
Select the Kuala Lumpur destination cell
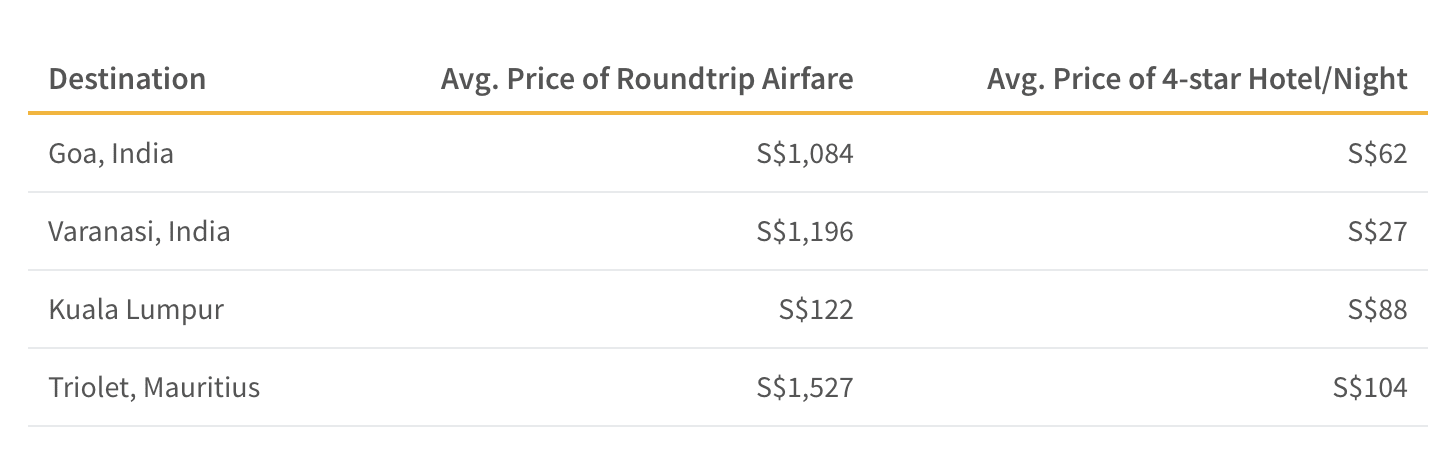[136, 310]
